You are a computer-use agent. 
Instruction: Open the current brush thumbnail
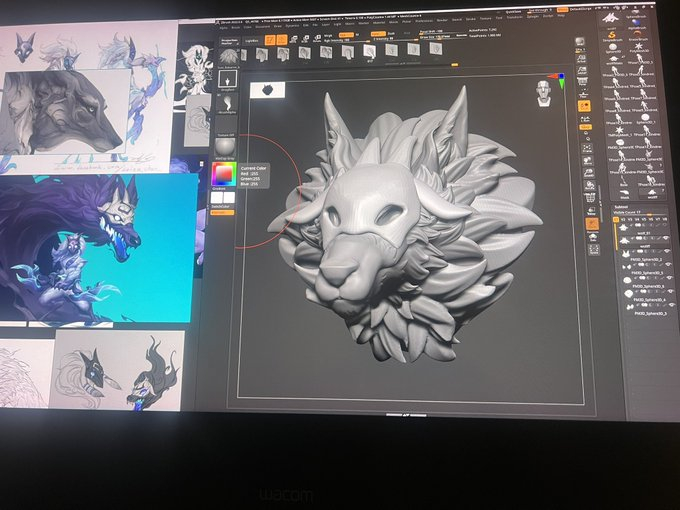point(227,57)
